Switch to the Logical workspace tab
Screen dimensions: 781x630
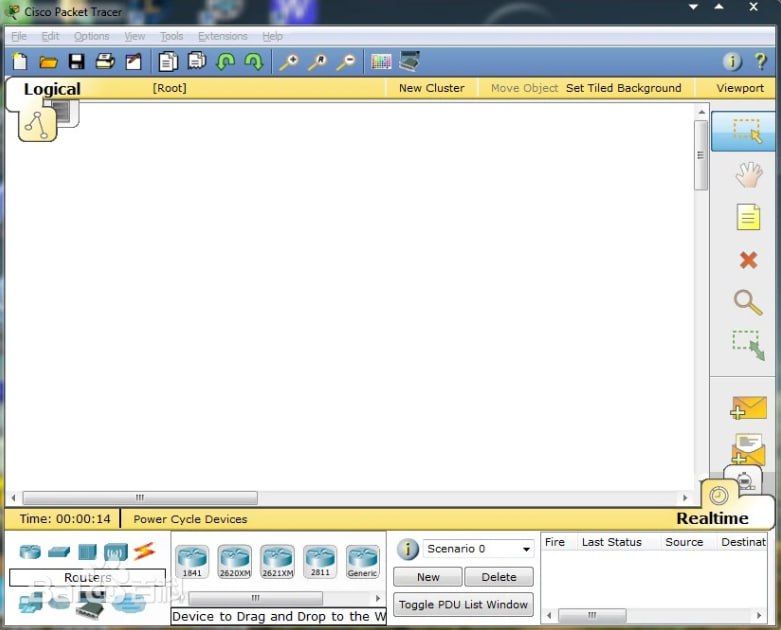[x=52, y=89]
